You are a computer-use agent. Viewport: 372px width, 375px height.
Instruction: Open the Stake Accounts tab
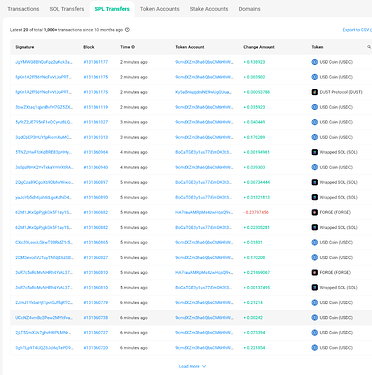(209, 9)
